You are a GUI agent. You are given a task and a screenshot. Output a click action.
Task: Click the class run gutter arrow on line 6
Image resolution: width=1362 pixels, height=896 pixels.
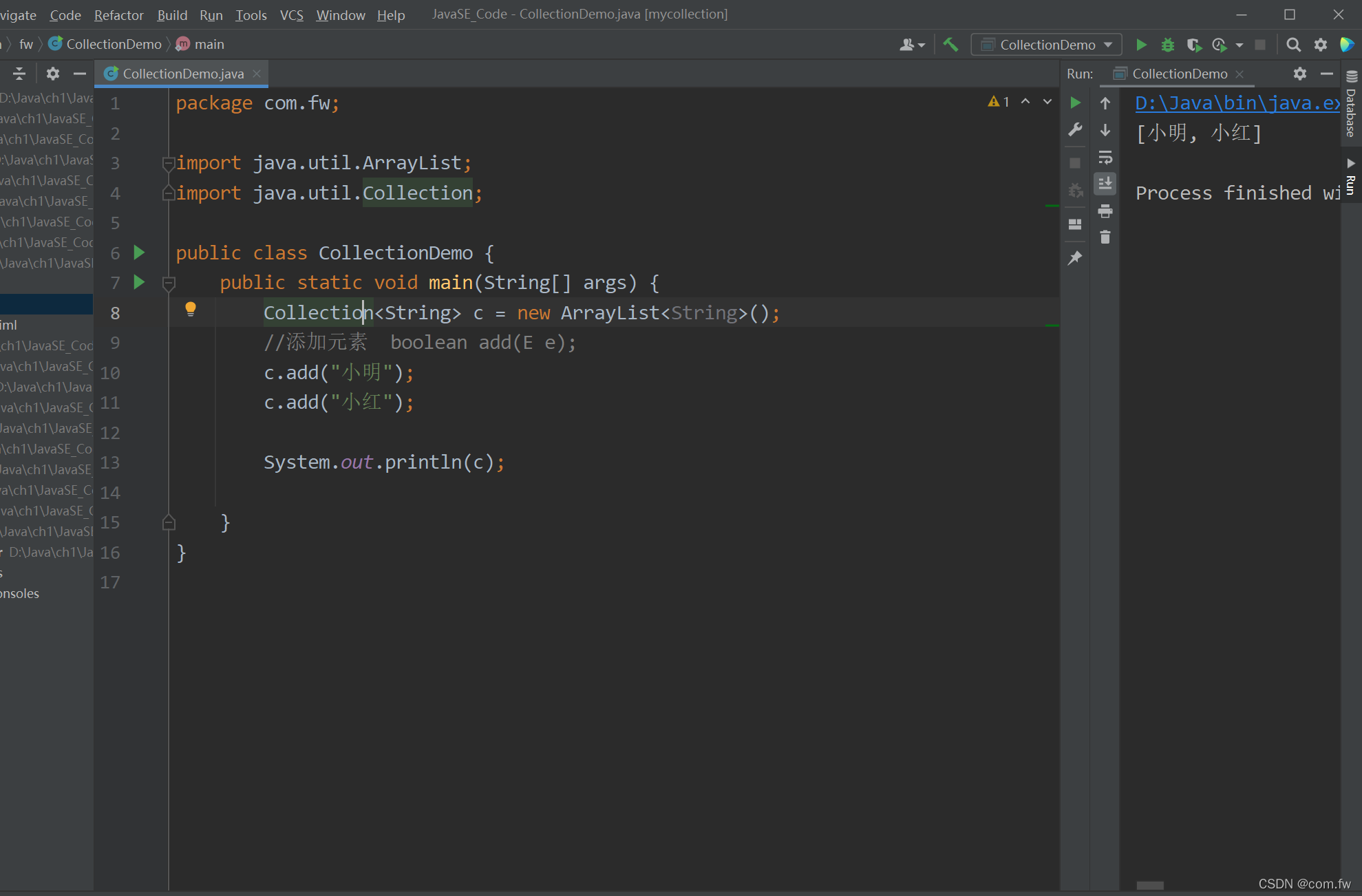pos(139,253)
